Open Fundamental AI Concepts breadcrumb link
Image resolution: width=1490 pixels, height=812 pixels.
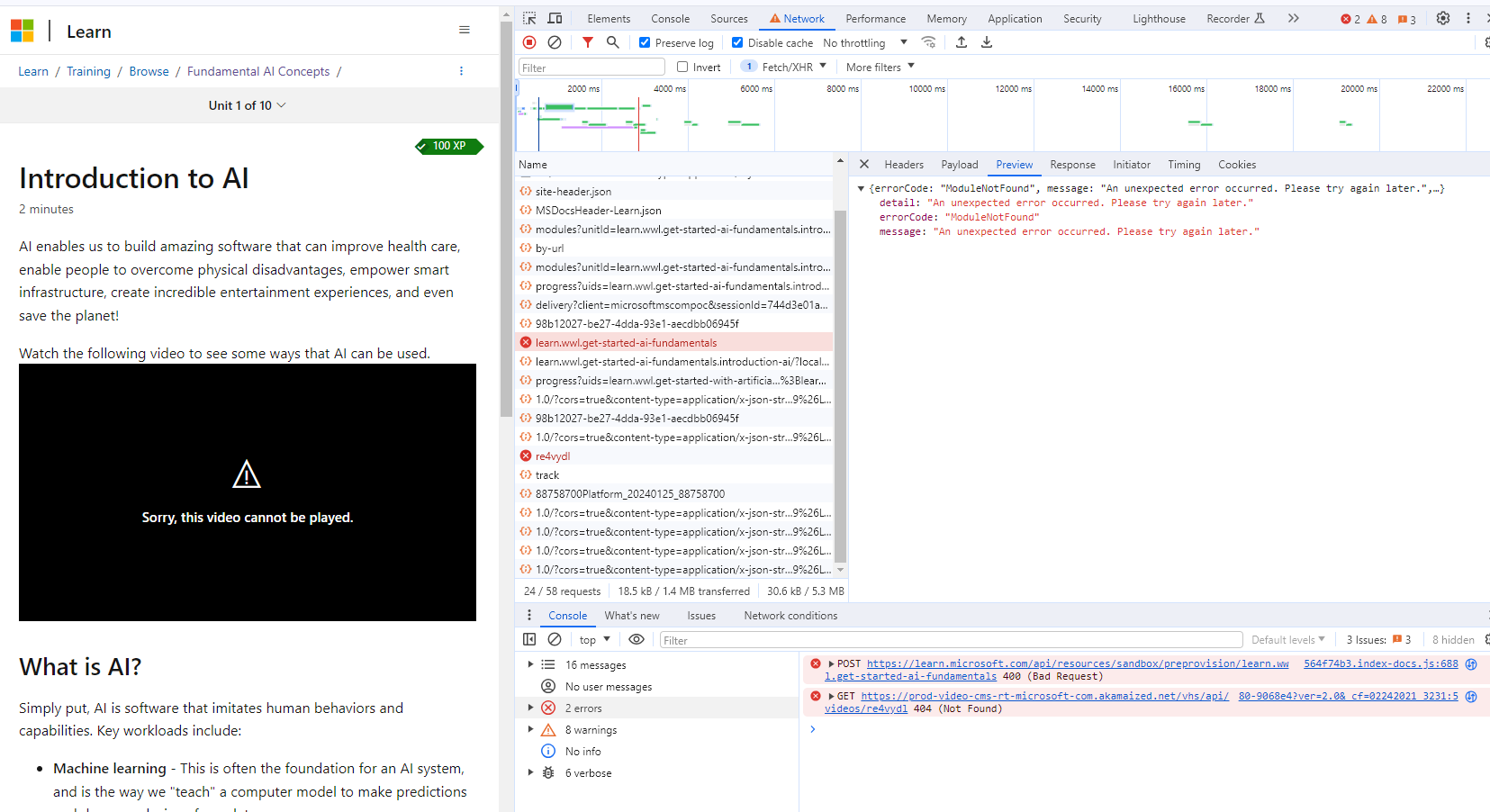pyautogui.click(x=258, y=71)
